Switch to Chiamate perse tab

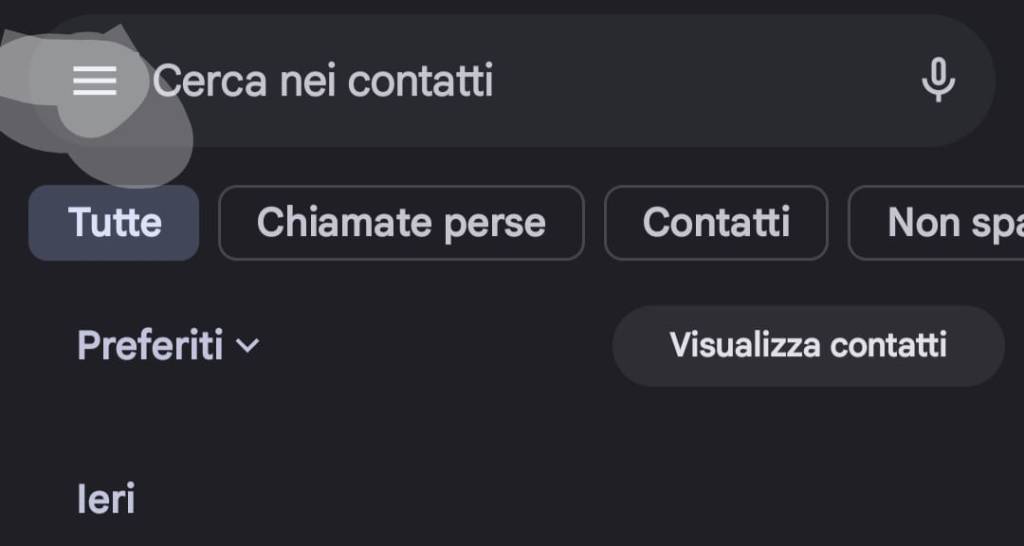pyautogui.click(x=401, y=222)
